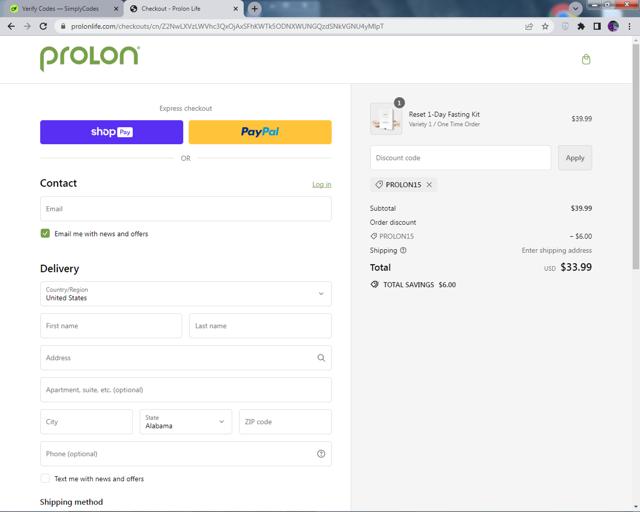Focus the Discount code field
This screenshot has width=640, height=512.
point(461,158)
